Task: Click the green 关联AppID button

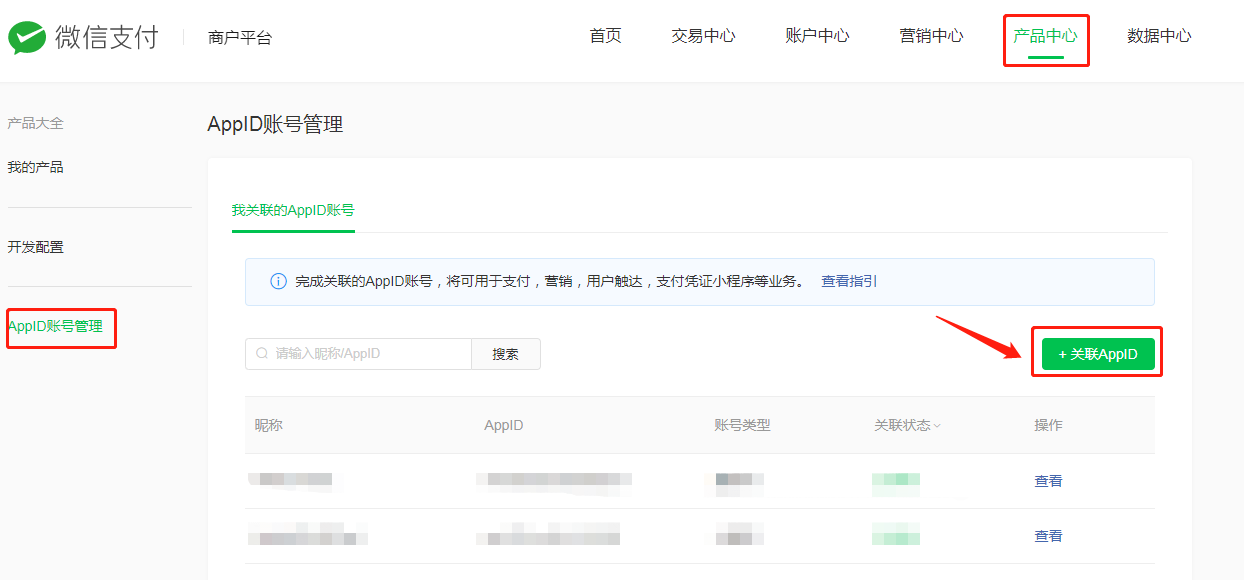Action: pyautogui.click(x=1098, y=354)
